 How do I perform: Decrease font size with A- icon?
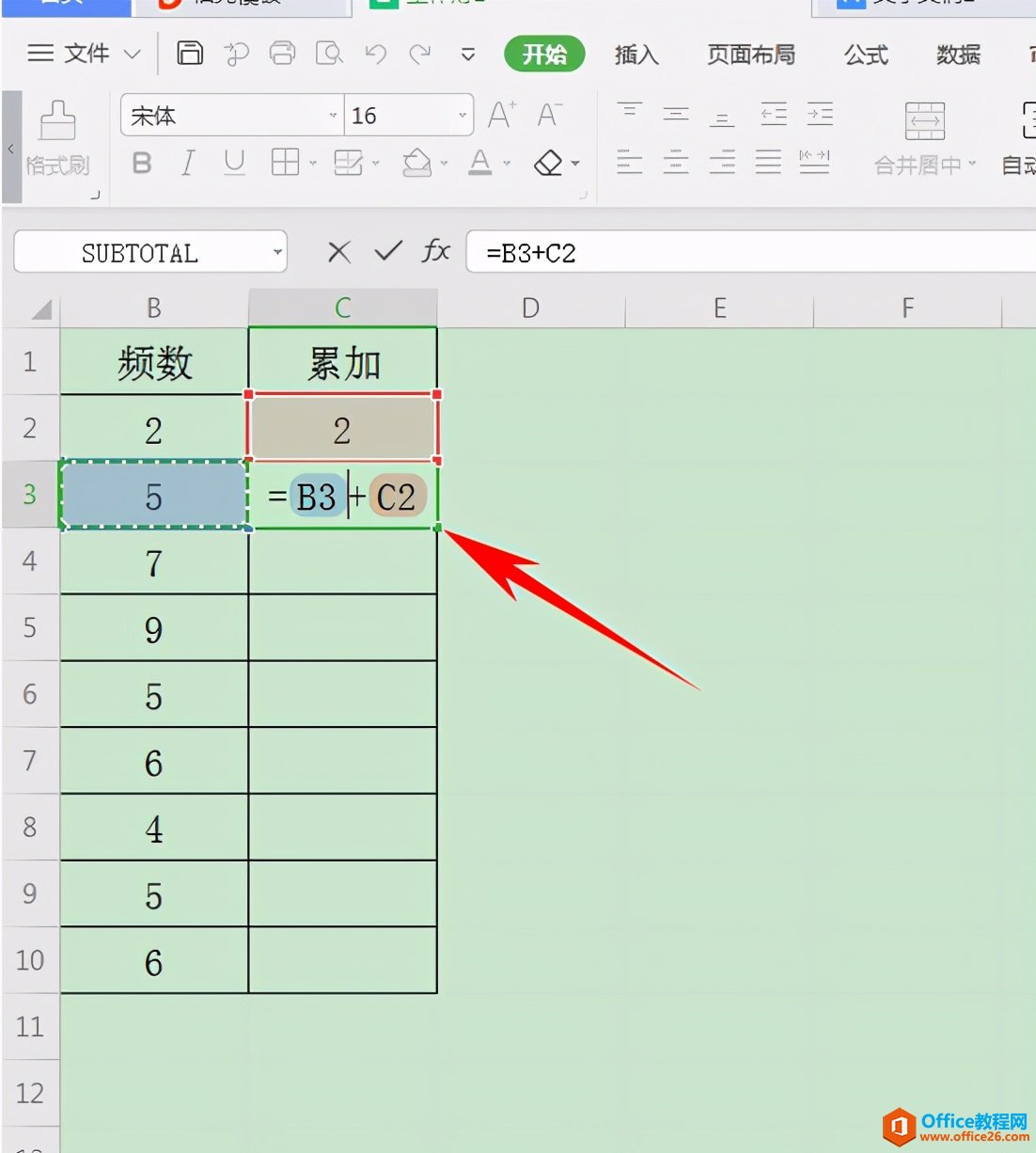point(550,115)
